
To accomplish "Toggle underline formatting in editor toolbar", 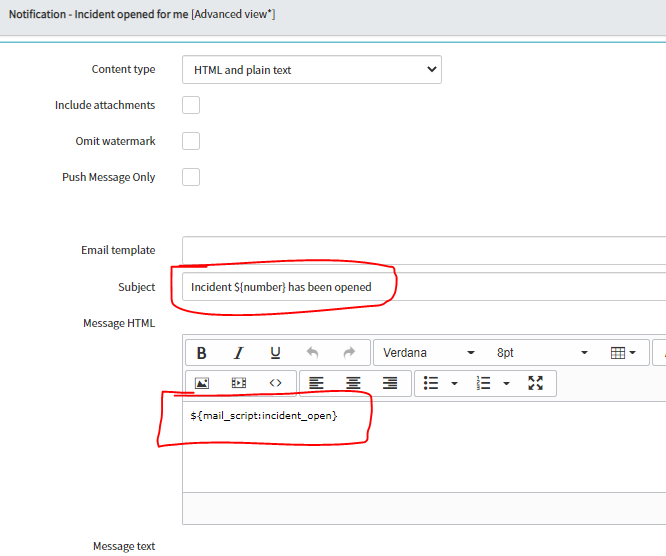I will (275, 353).
